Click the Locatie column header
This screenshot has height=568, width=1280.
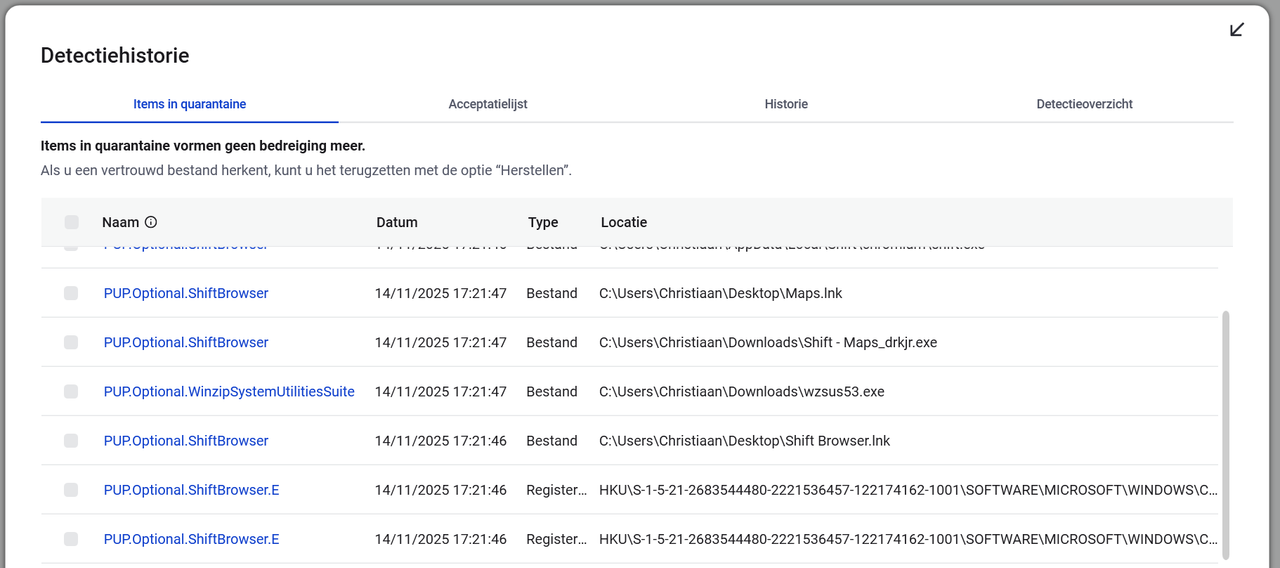(x=624, y=222)
